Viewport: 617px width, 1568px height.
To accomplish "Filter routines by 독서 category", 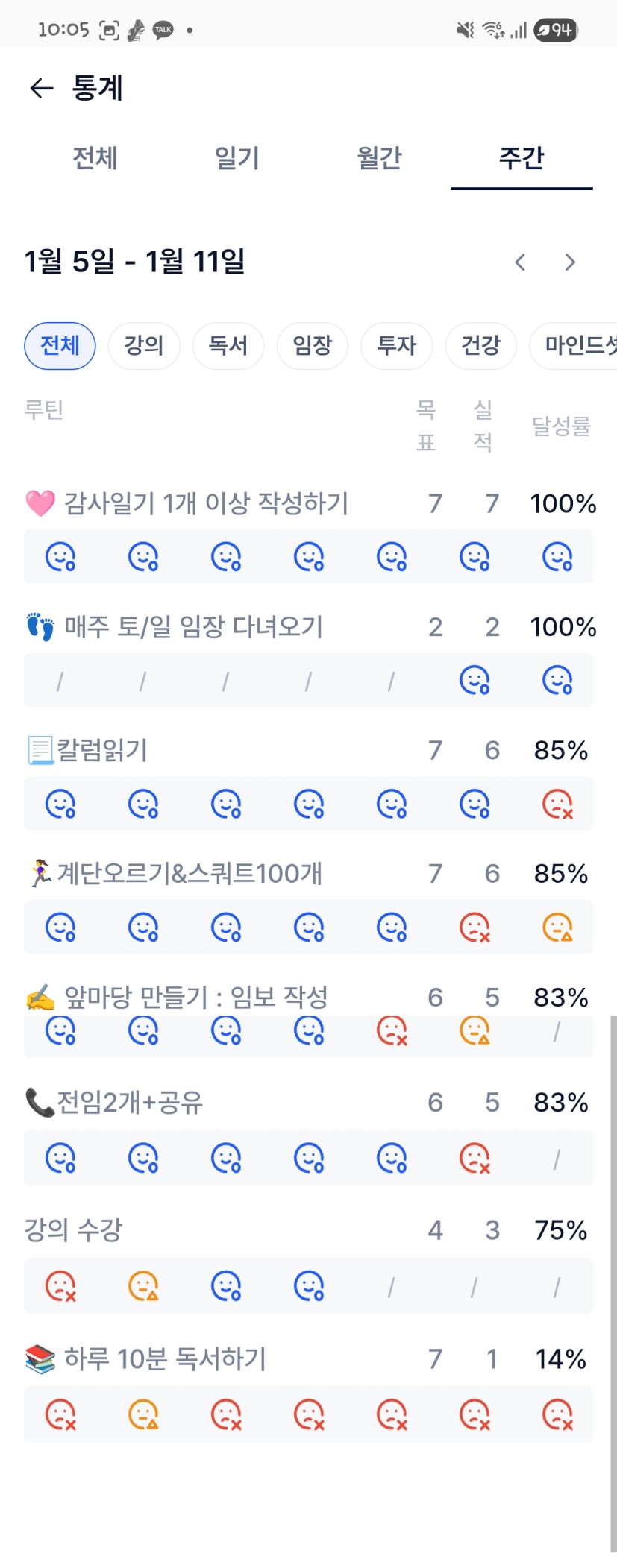I will (228, 345).
